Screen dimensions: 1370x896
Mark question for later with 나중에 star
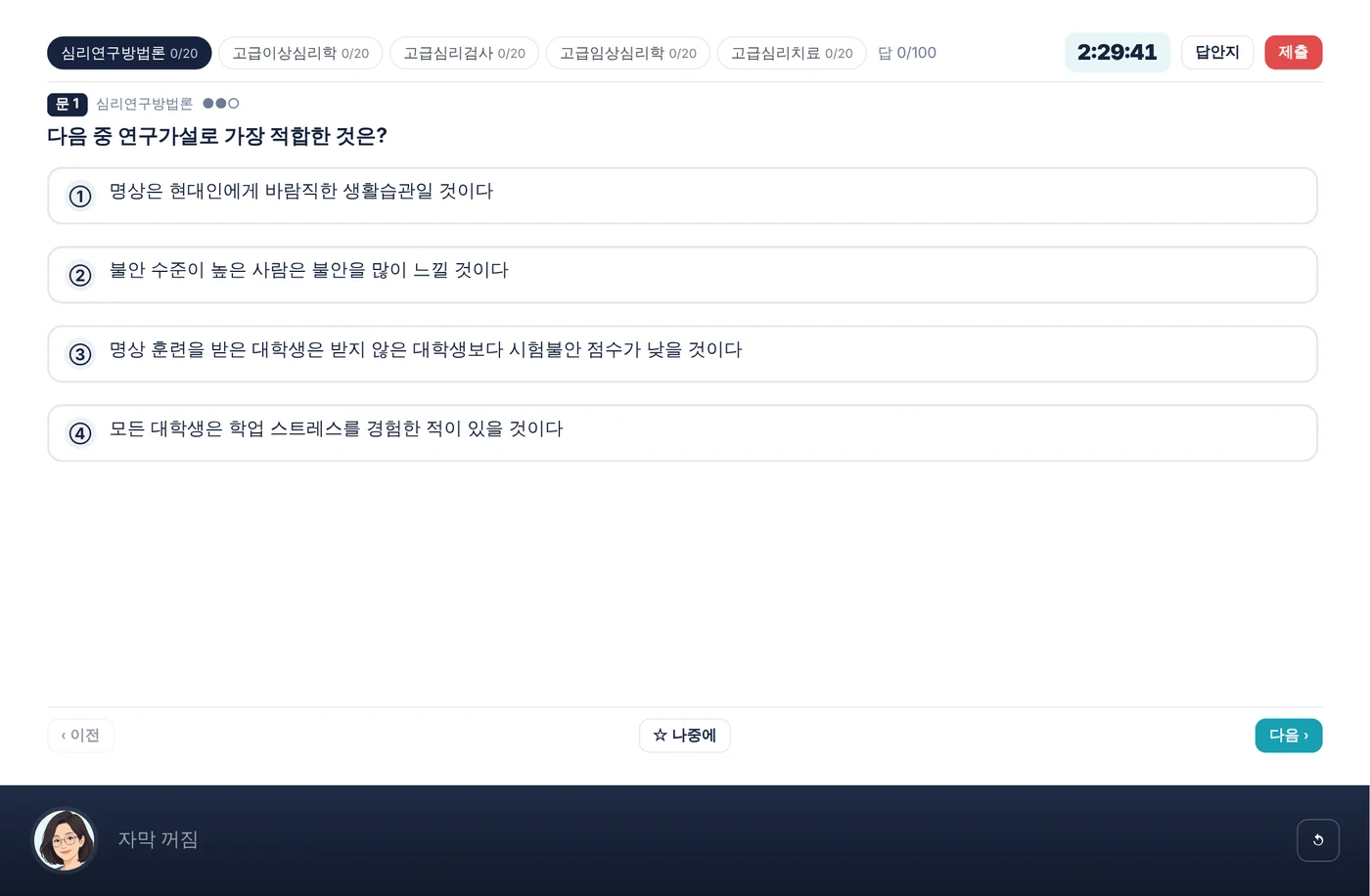coord(684,736)
